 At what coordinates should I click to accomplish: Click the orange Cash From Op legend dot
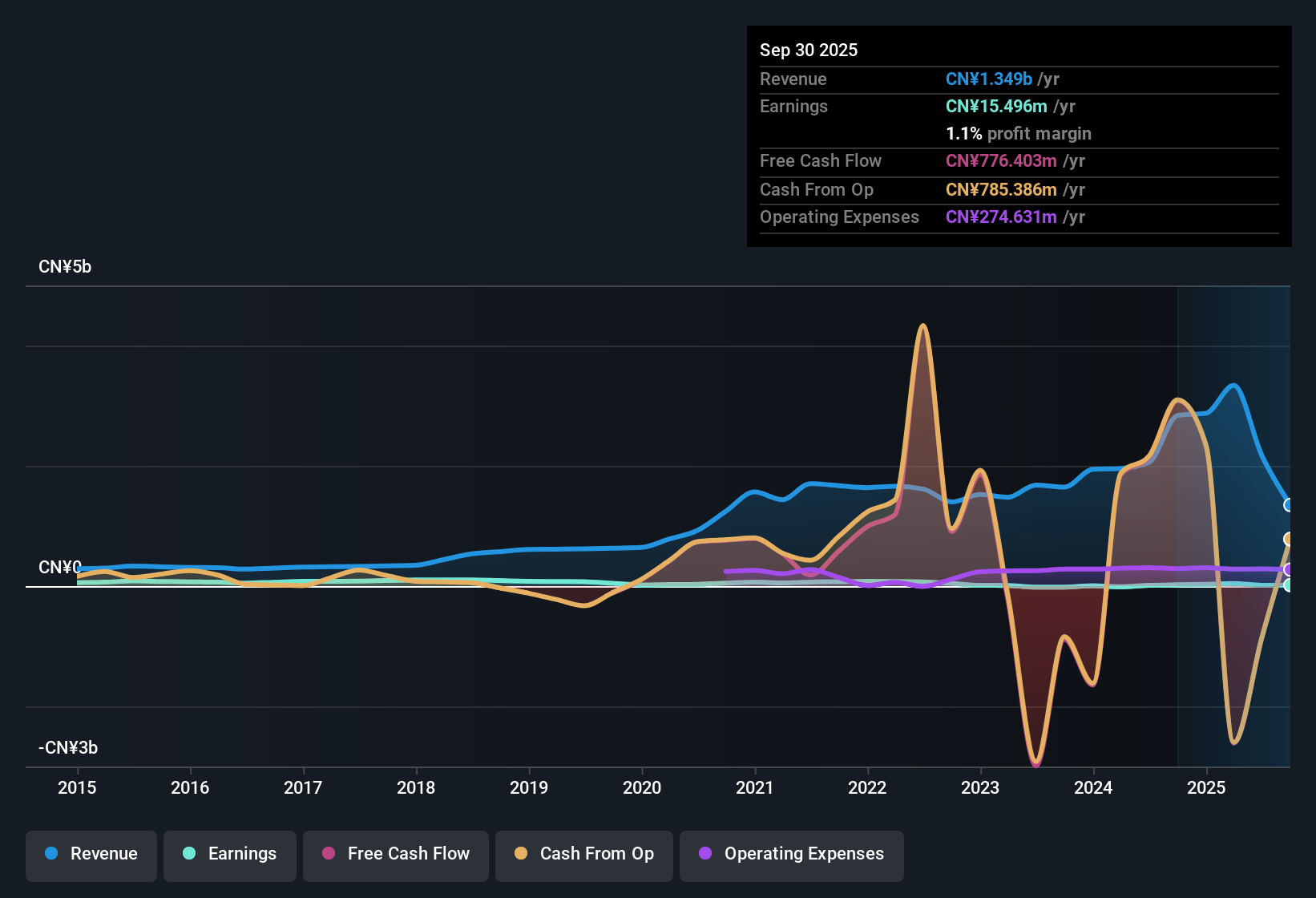pyautogui.click(x=521, y=854)
